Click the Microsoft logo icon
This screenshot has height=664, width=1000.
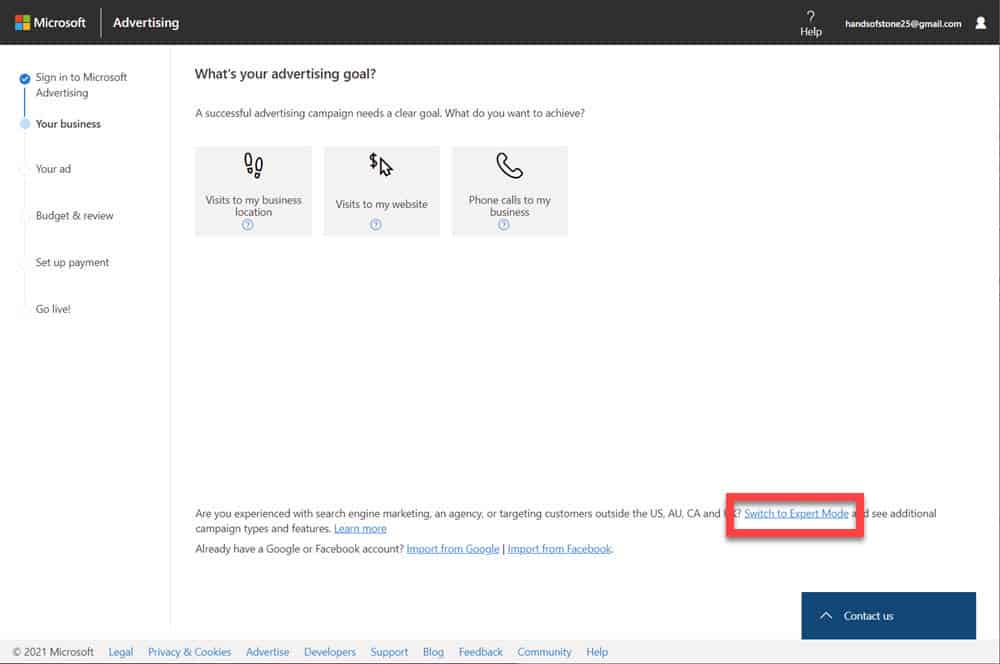(22, 22)
